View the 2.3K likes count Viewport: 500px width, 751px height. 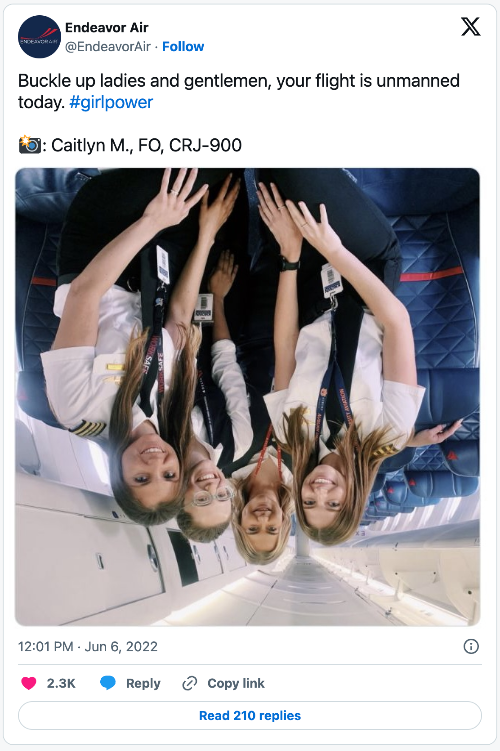coord(61,683)
